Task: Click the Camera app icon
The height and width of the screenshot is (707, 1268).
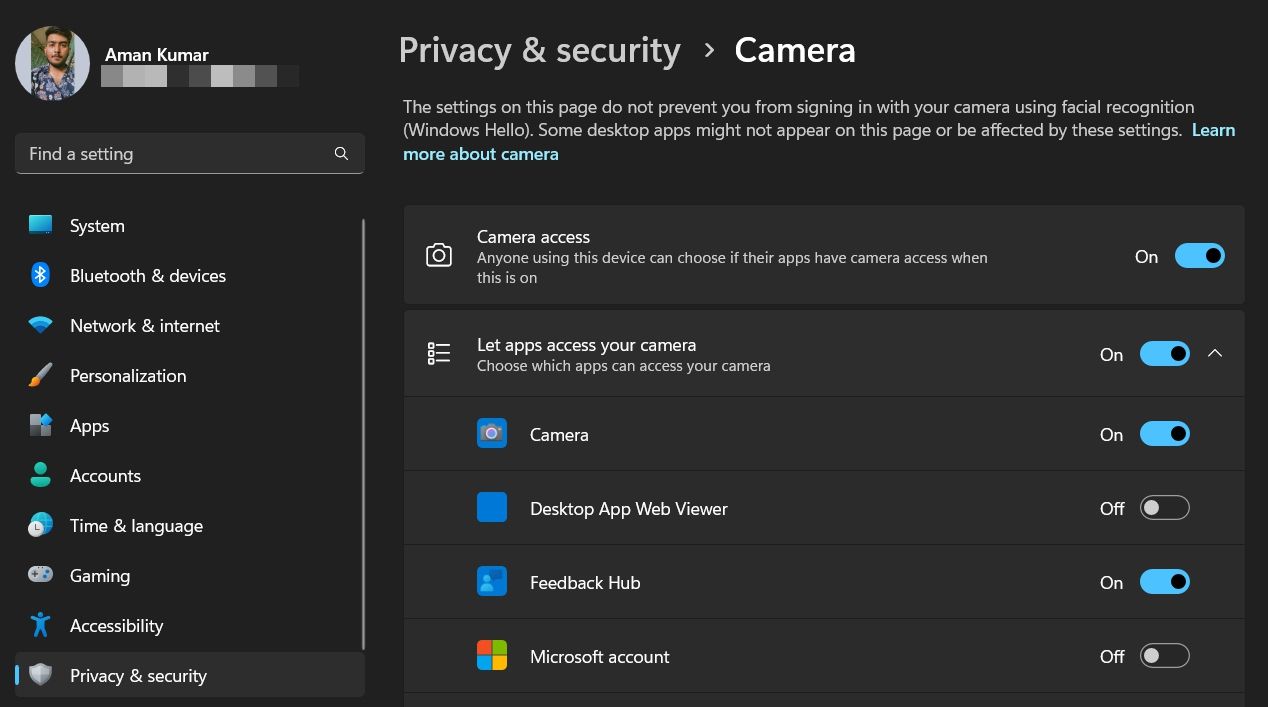Action: coord(492,434)
